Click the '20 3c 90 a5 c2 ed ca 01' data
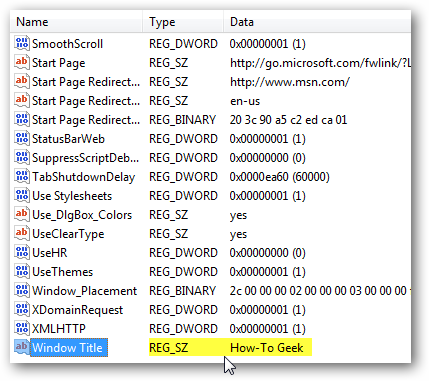Screen dimensions: 429x381 pos(288,120)
